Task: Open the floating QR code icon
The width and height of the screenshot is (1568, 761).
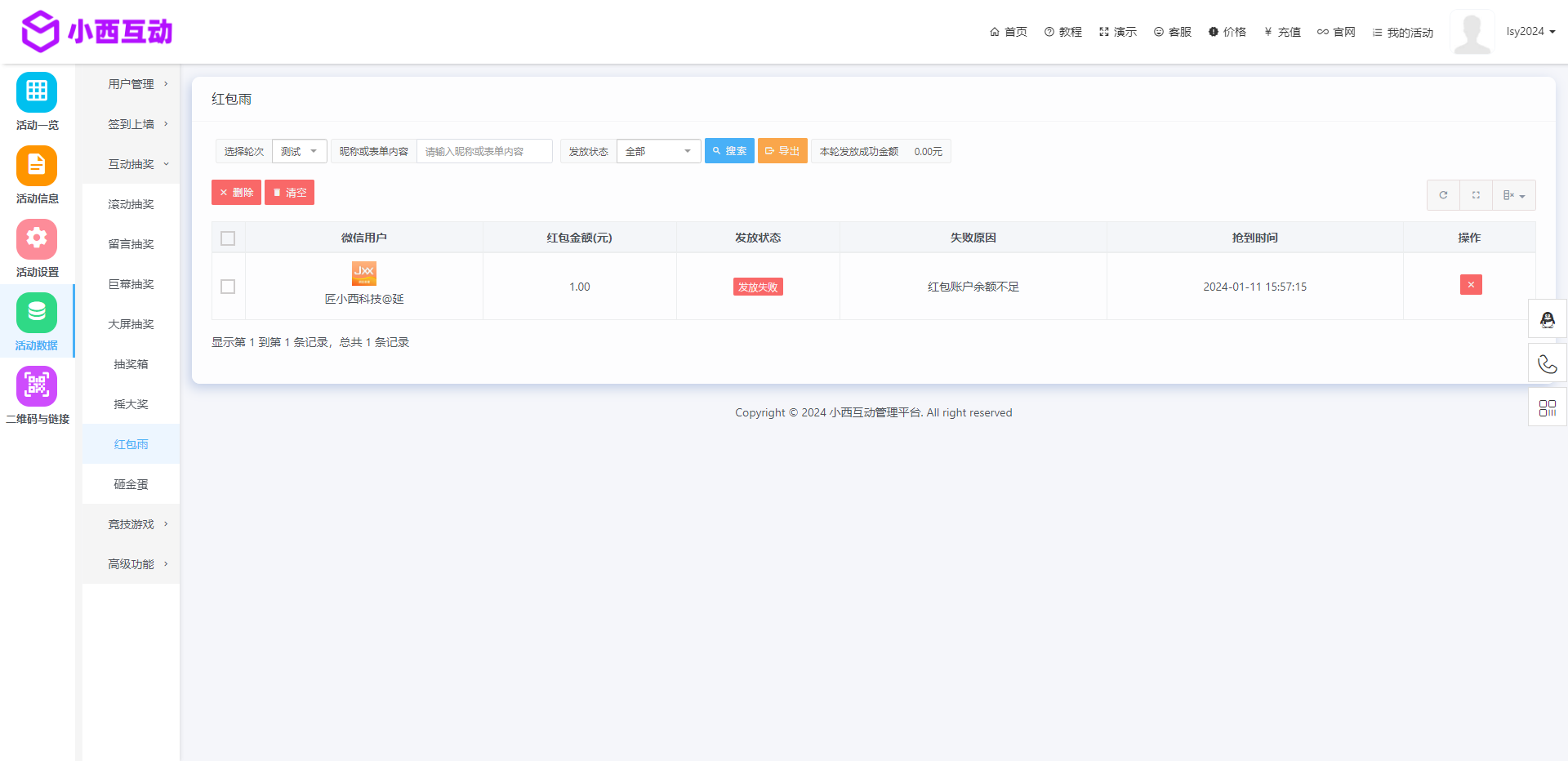Action: click(1548, 407)
